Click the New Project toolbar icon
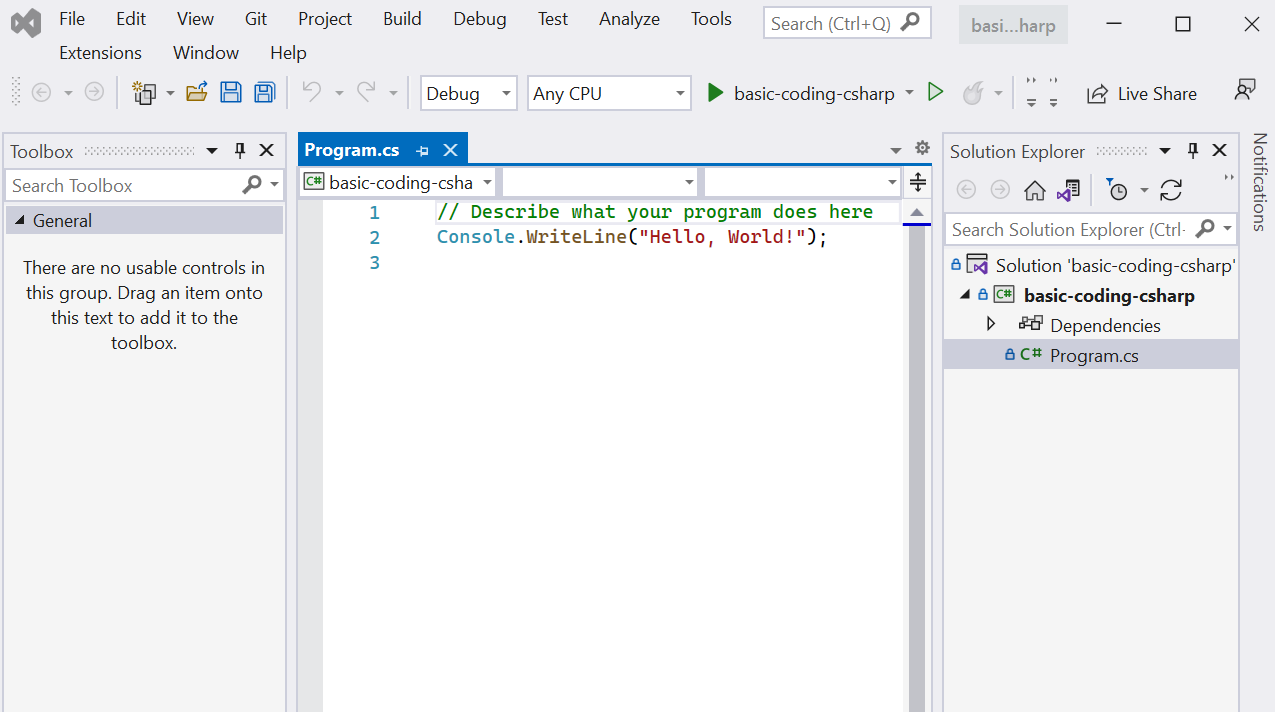The height and width of the screenshot is (712, 1275). 145,93
